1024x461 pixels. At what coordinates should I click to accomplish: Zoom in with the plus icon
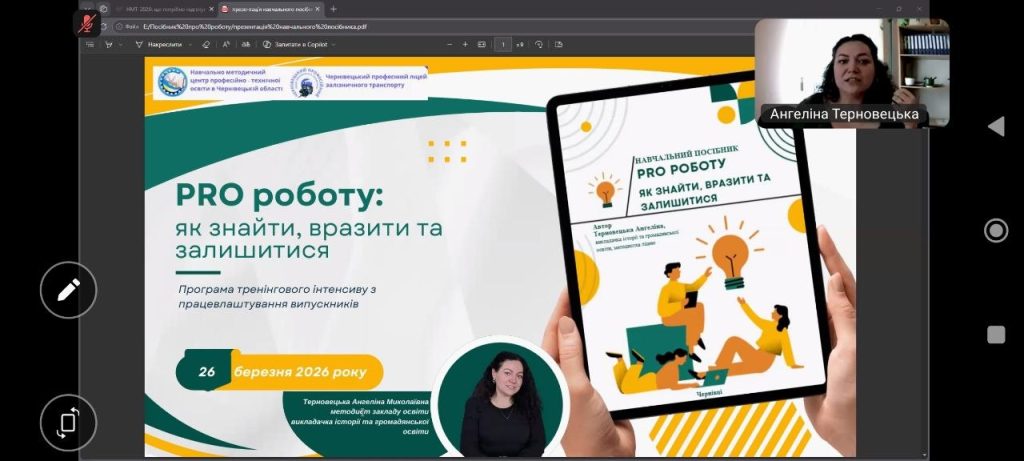(465, 44)
